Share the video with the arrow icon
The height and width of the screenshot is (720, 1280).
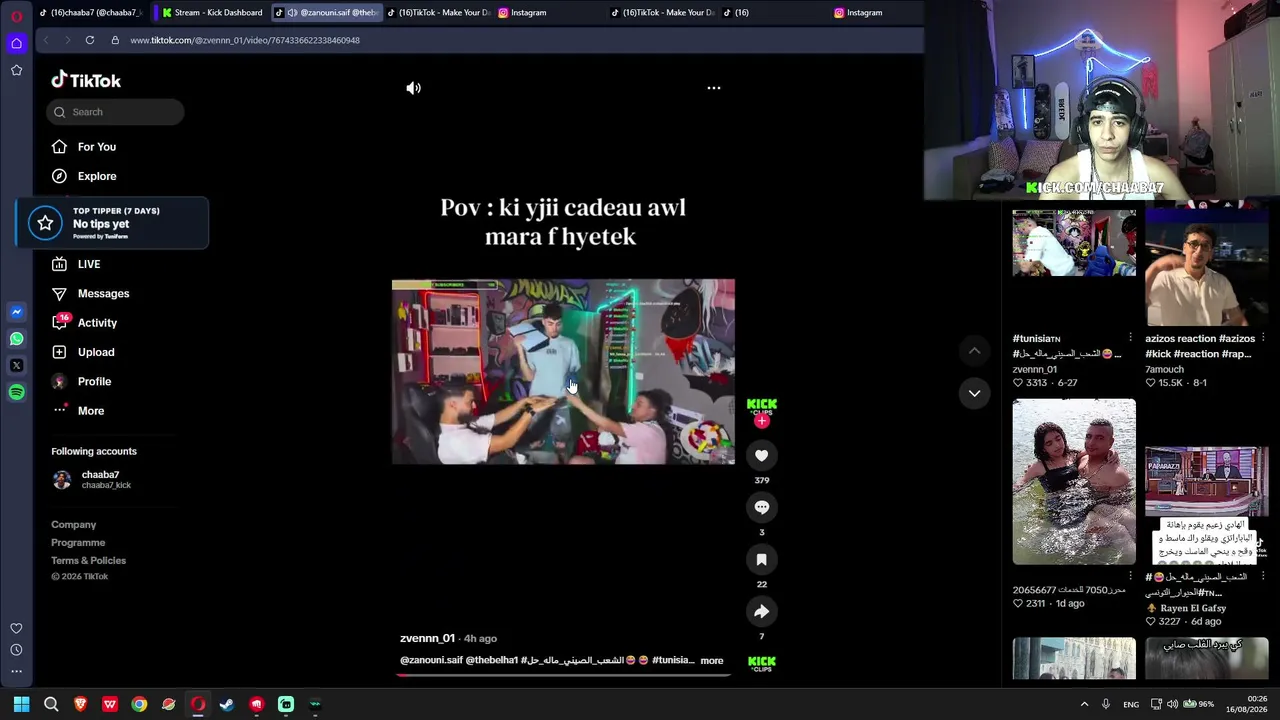(762, 612)
